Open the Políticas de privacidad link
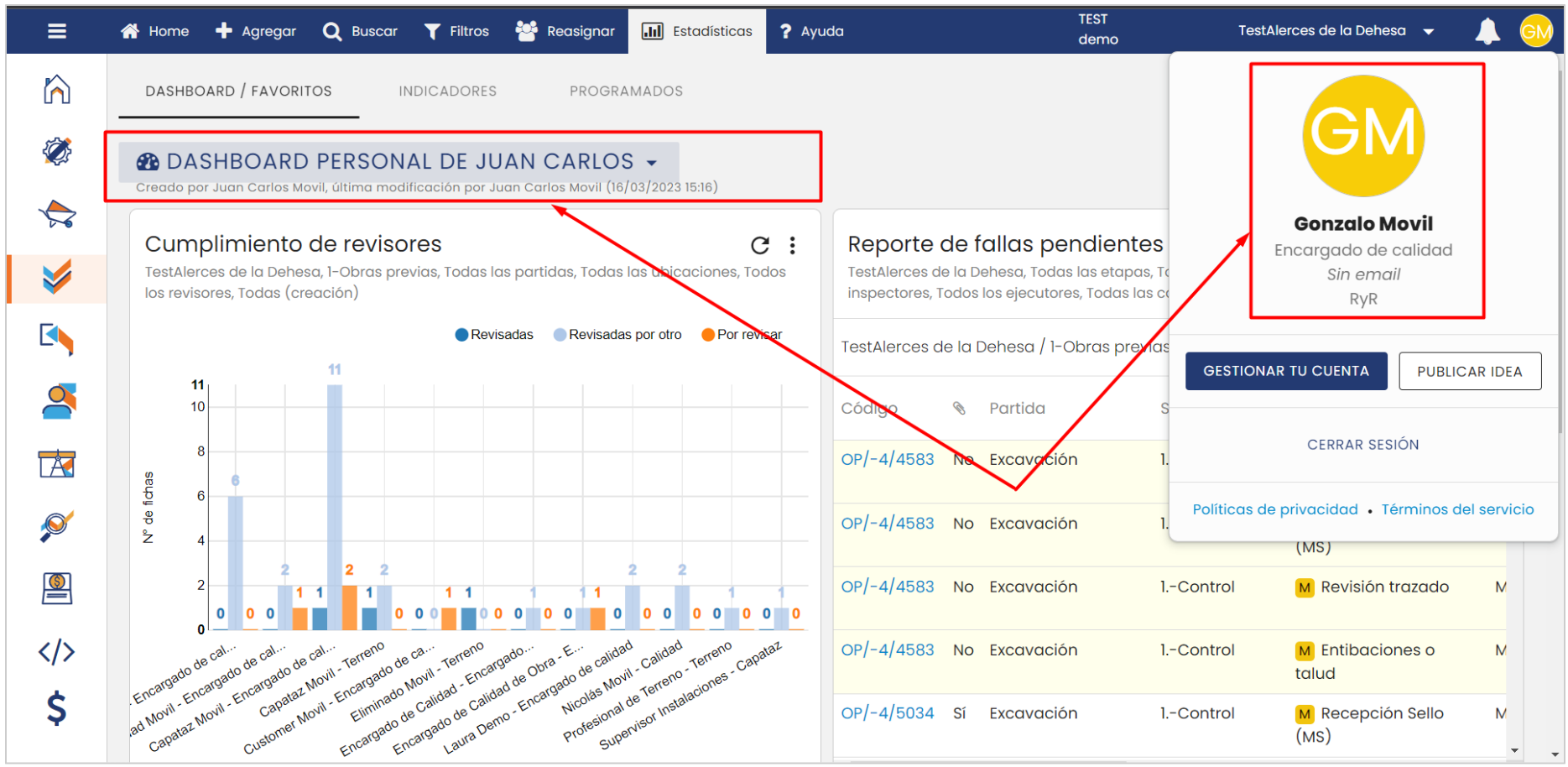The height and width of the screenshot is (767, 1568). 1274,509
